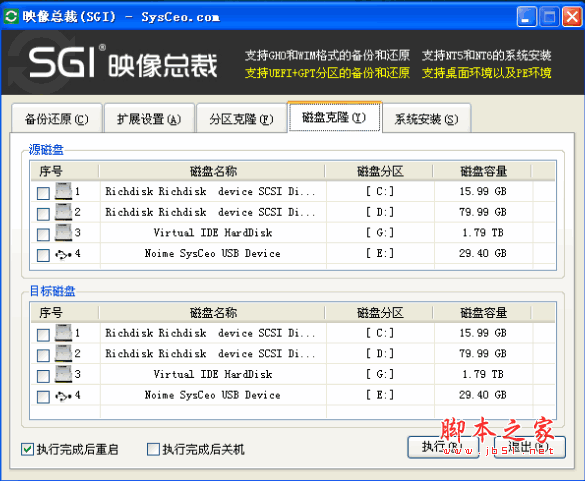Check target disk 1 checkbox (C:)
Viewport: 585px width, 481px height.
43,335
